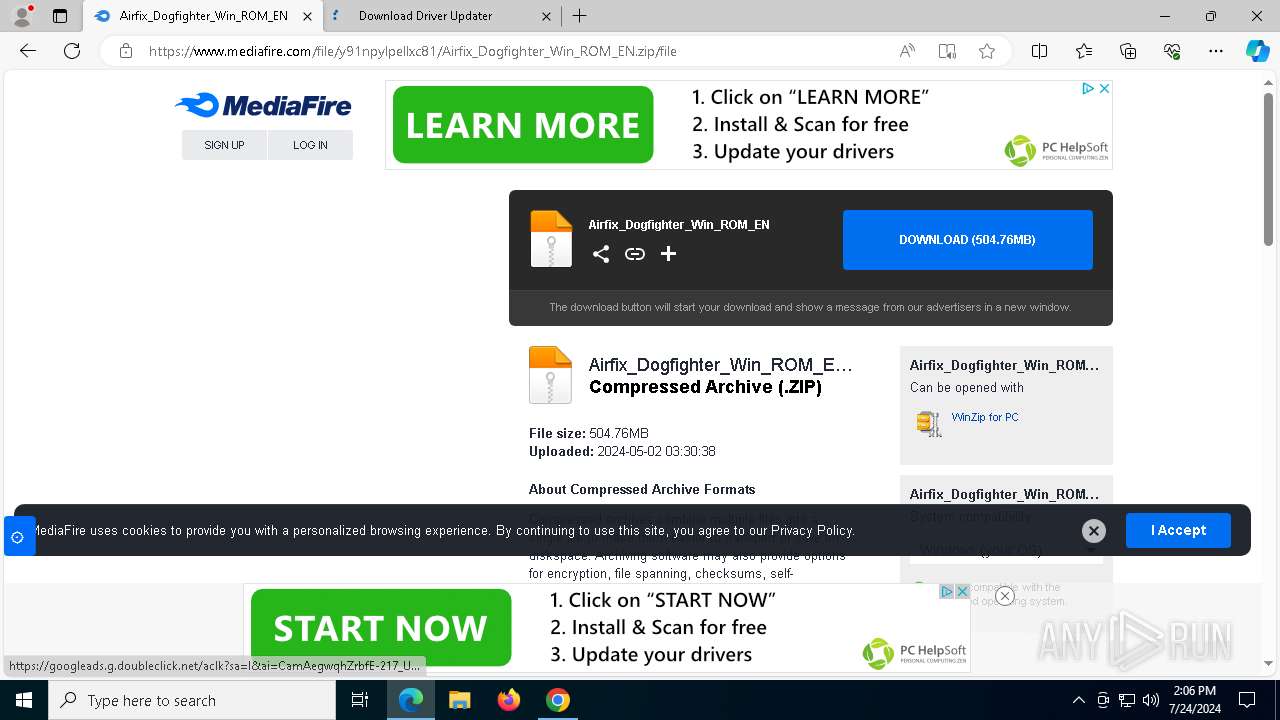Open Browser essentials heart icon
The height and width of the screenshot is (720, 1280).
coord(1172,51)
